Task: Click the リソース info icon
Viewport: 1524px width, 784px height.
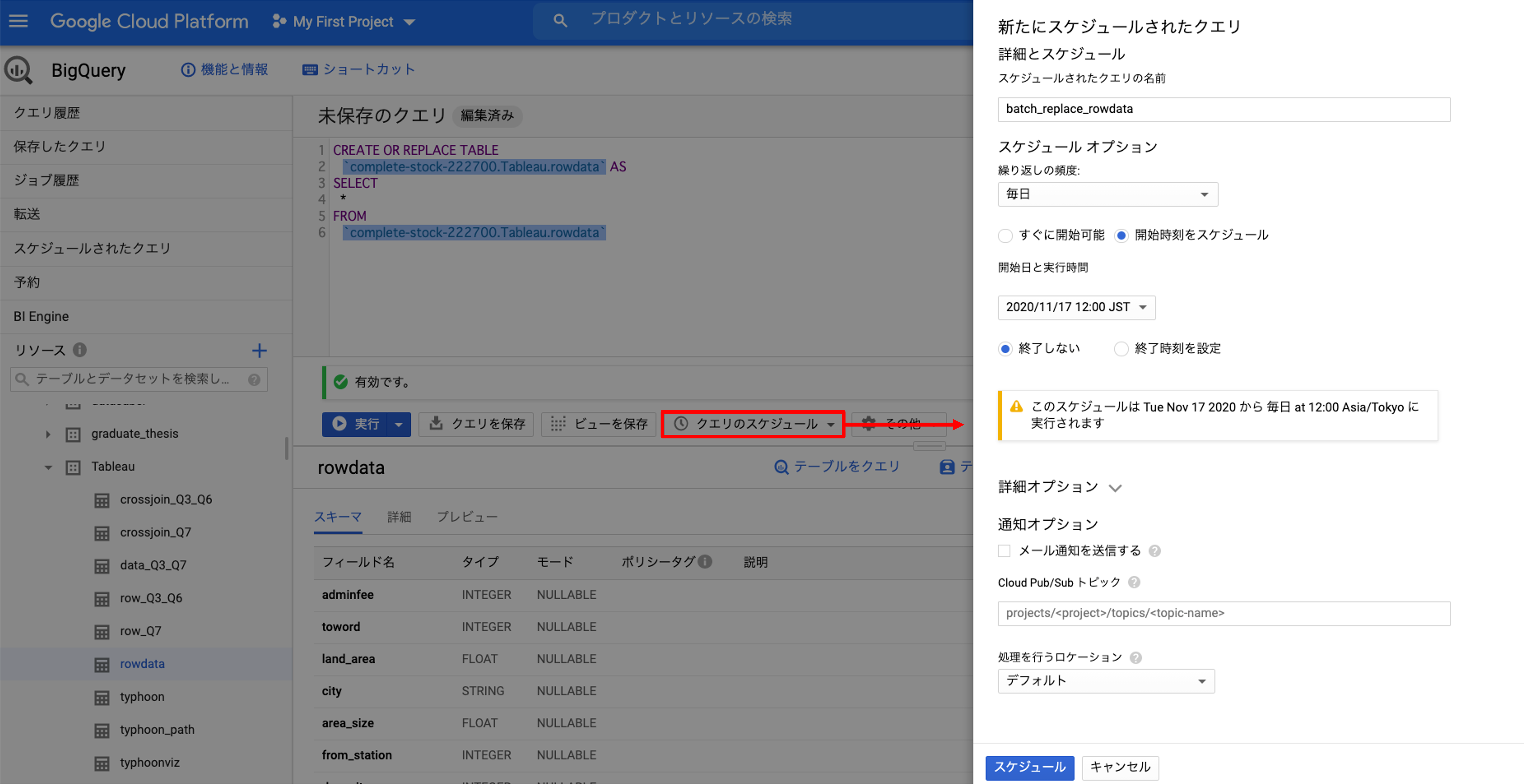Action: click(x=80, y=350)
